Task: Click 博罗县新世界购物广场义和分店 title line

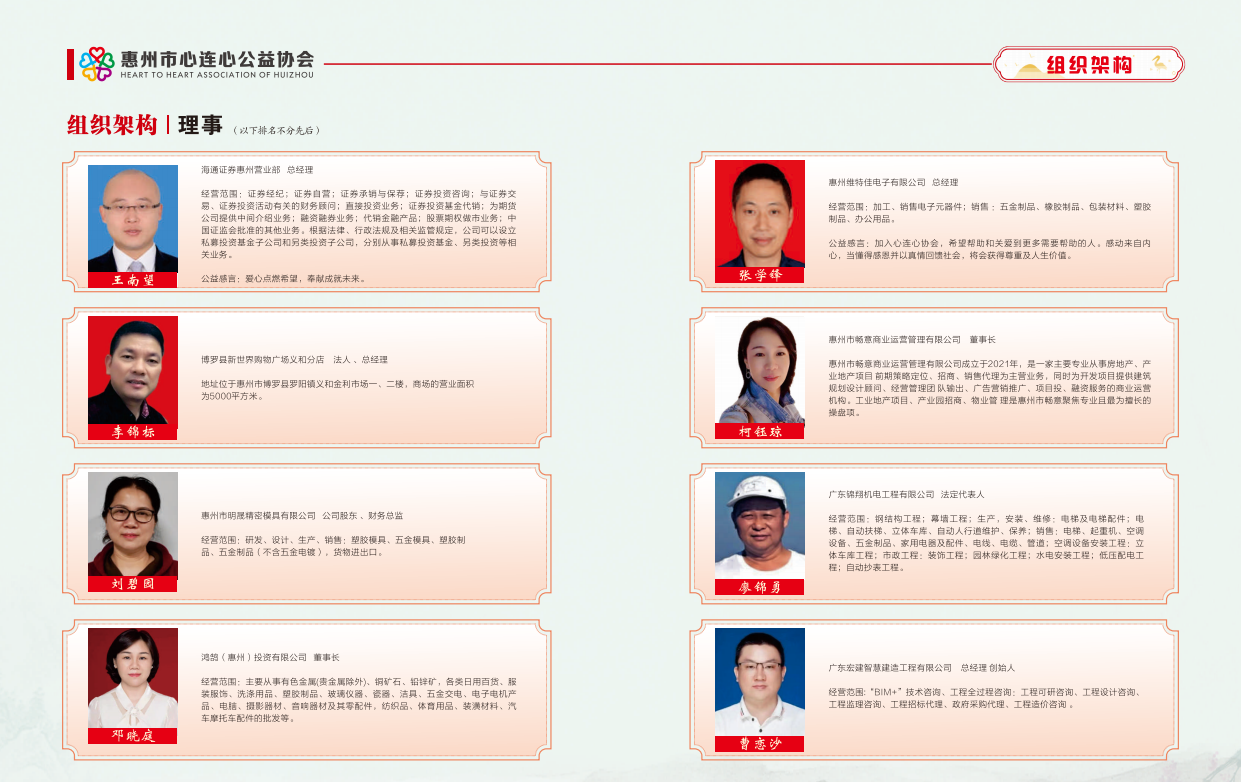Action: tap(294, 359)
